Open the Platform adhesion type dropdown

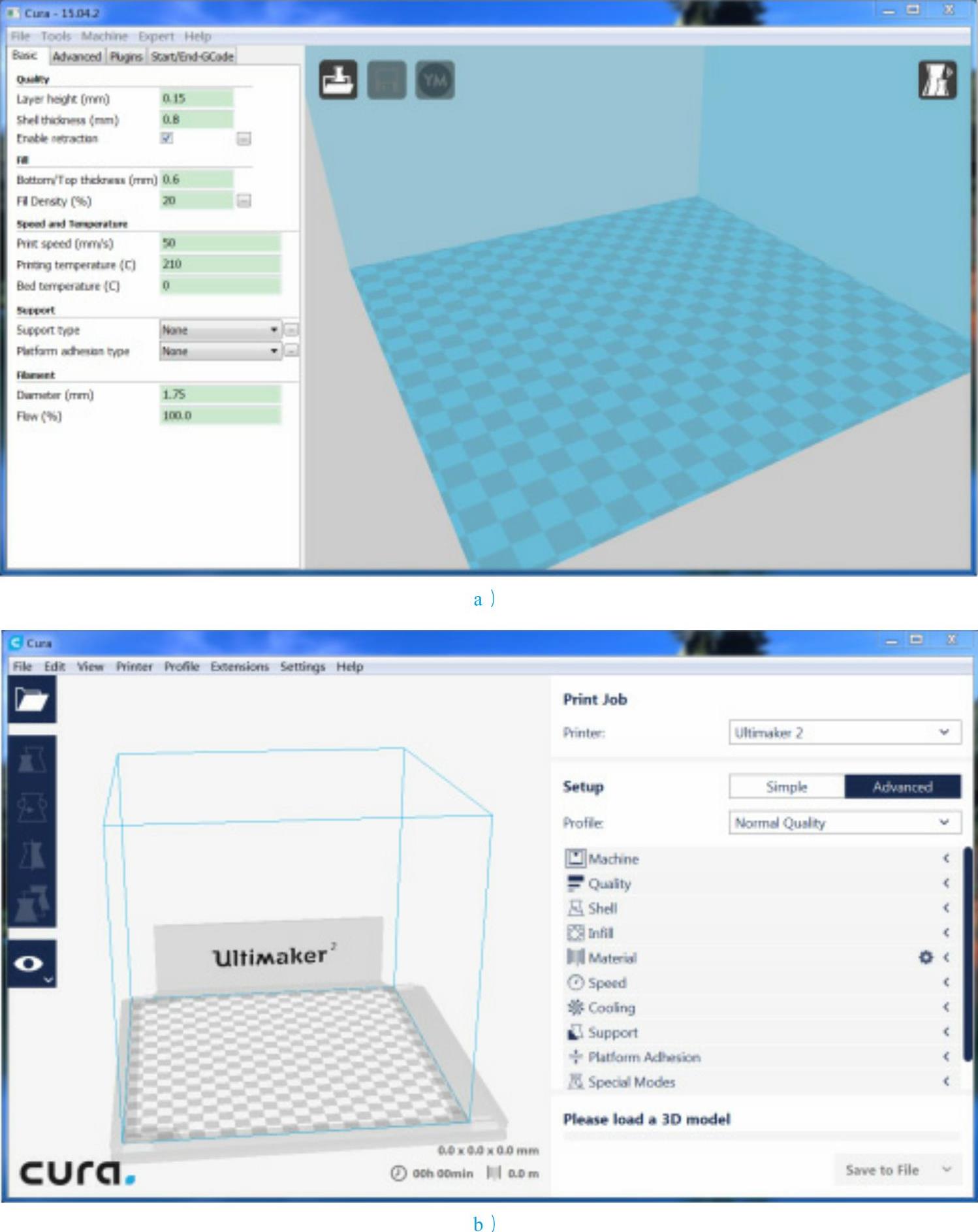click(x=221, y=351)
